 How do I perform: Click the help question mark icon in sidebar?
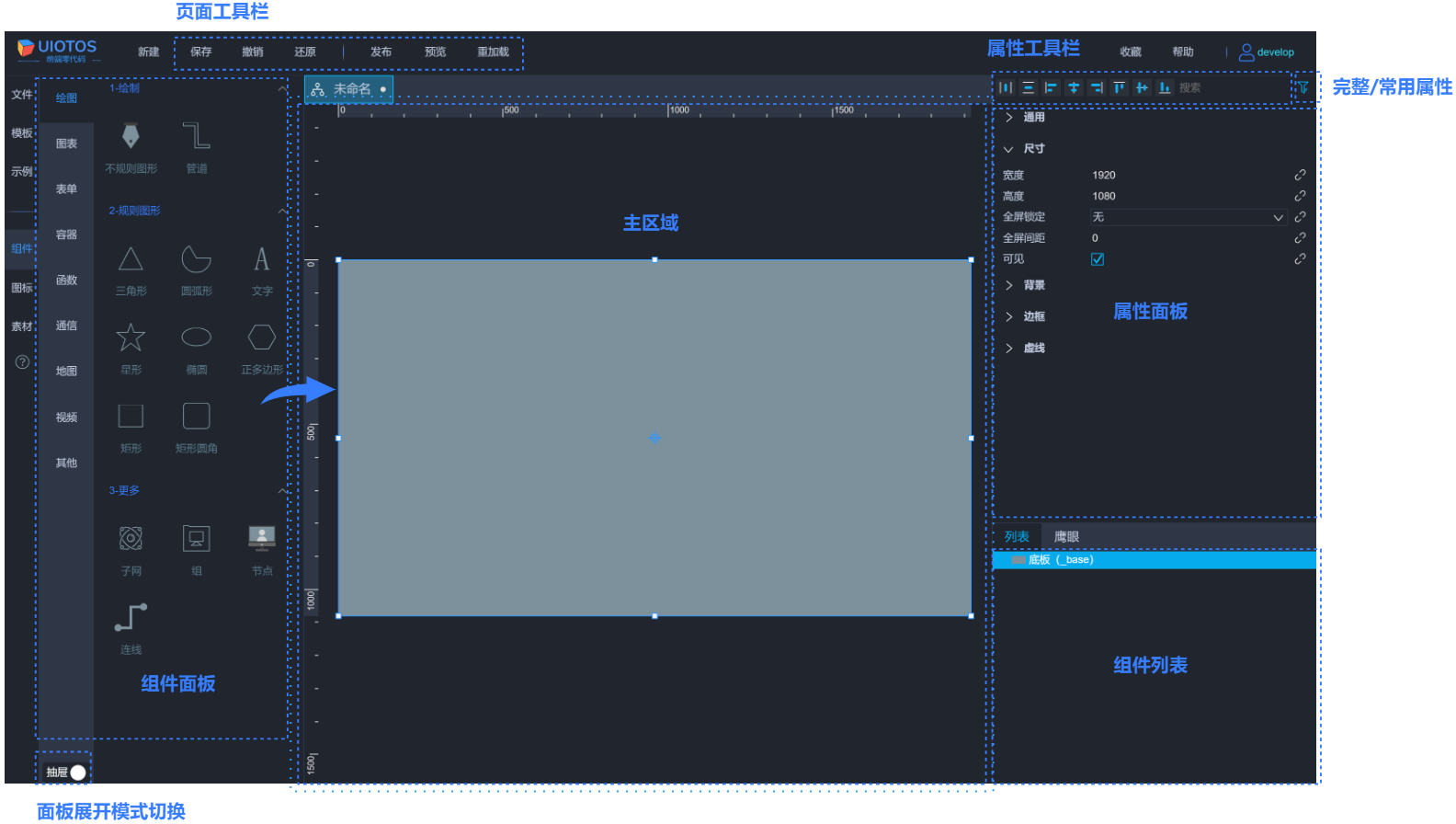click(x=22, y=362)
